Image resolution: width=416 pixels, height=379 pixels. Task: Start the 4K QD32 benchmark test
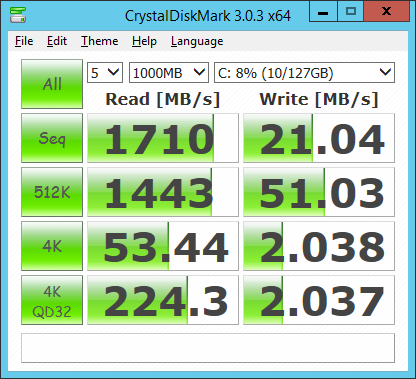[52, 300]
